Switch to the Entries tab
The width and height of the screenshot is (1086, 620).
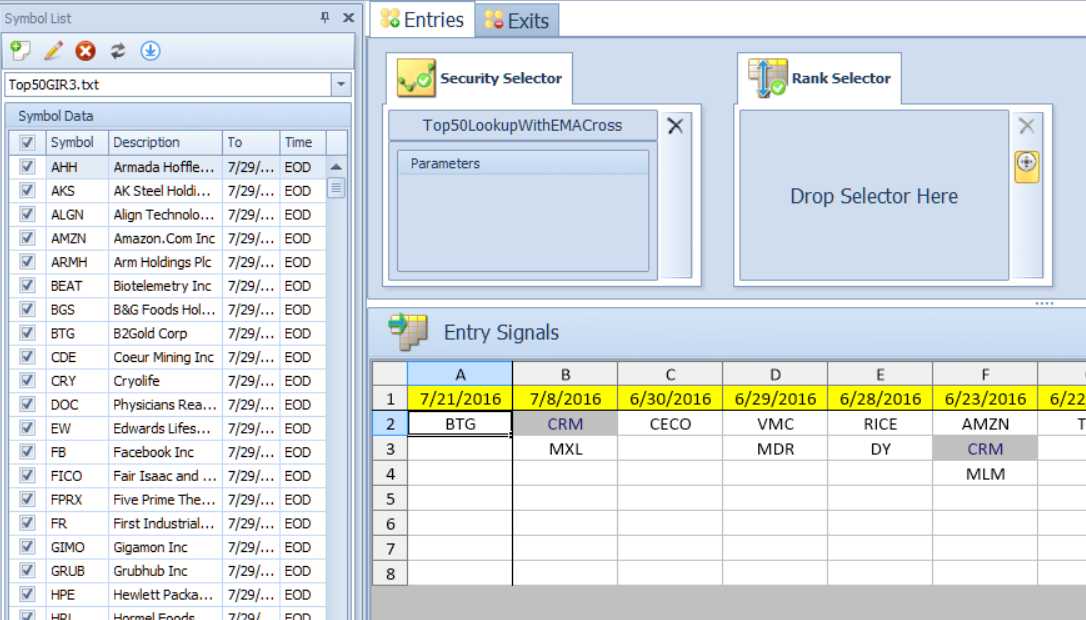(422, 19)
